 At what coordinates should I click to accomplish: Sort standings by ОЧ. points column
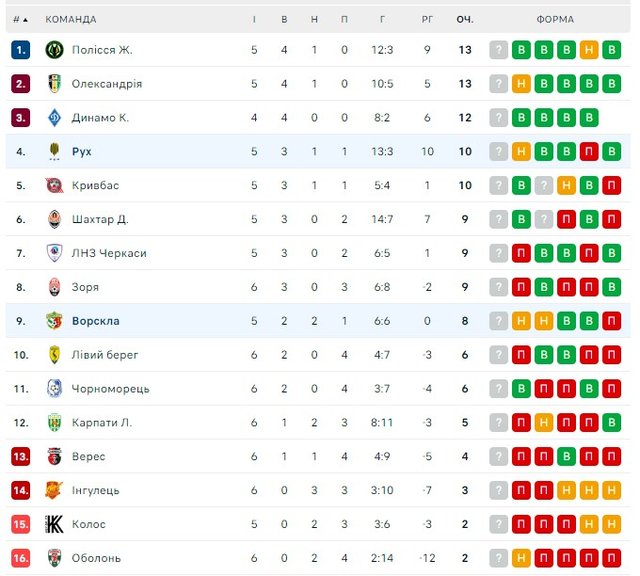pos(465,19)
